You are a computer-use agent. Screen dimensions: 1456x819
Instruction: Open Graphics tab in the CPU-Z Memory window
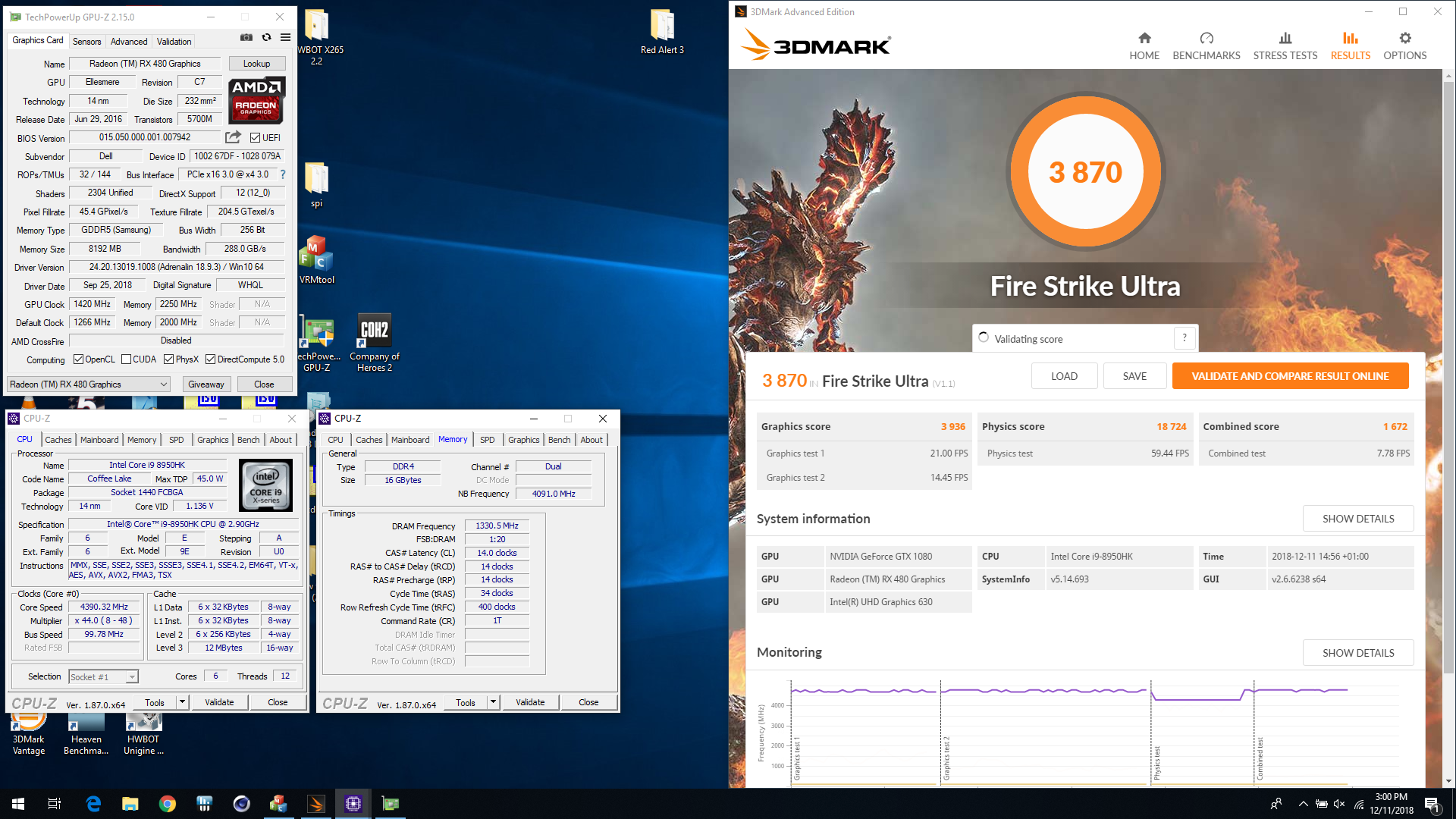(x=524, y=440)
